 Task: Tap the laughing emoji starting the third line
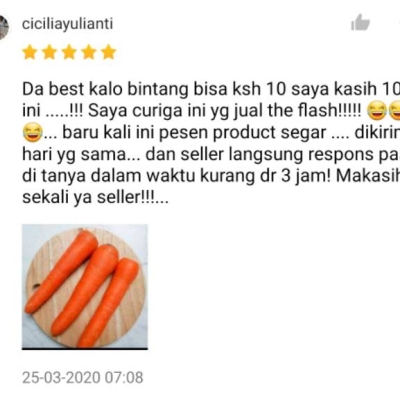(x=33, y=132)
